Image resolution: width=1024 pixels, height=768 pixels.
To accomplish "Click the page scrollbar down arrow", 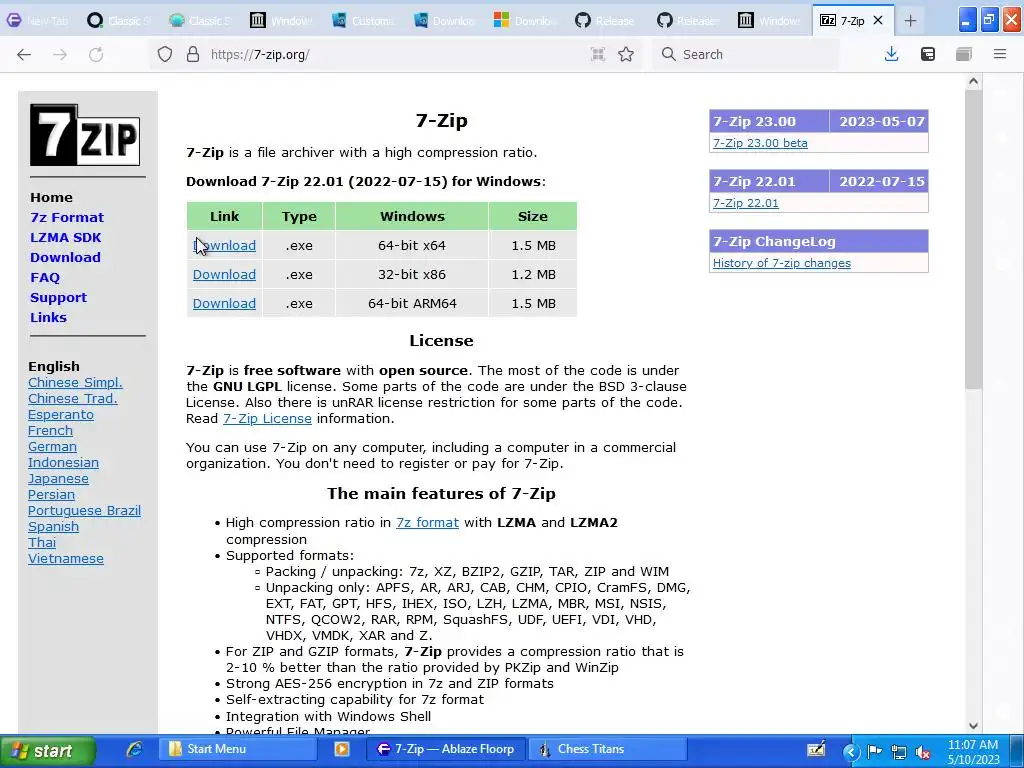I will [973, 726].
